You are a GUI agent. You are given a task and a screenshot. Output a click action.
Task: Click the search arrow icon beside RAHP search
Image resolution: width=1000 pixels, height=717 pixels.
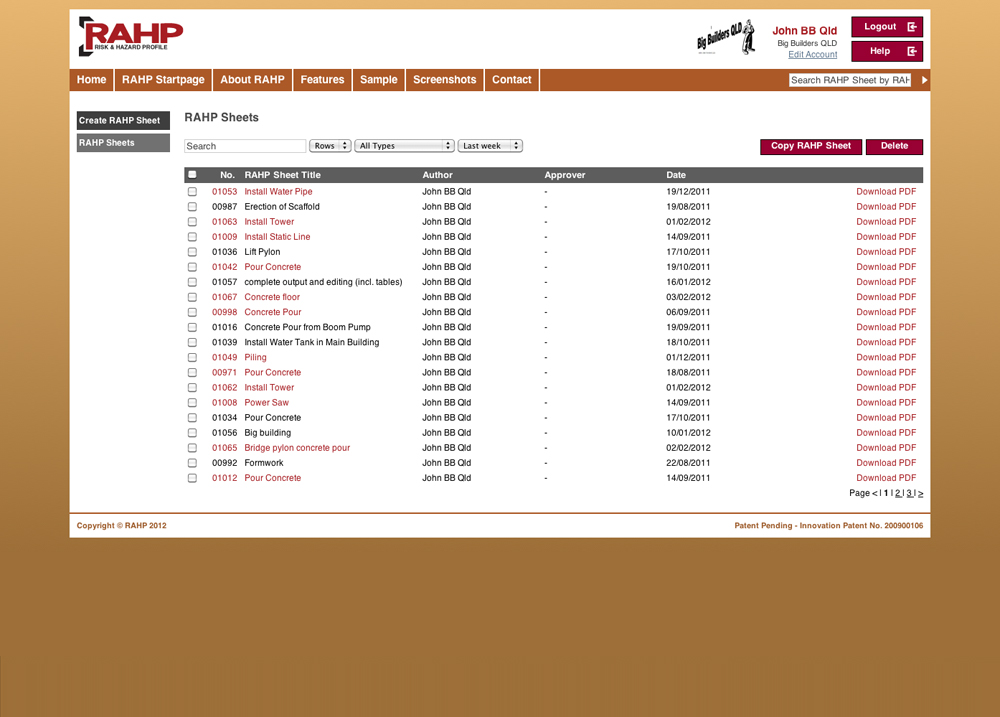tap(924, 80)
